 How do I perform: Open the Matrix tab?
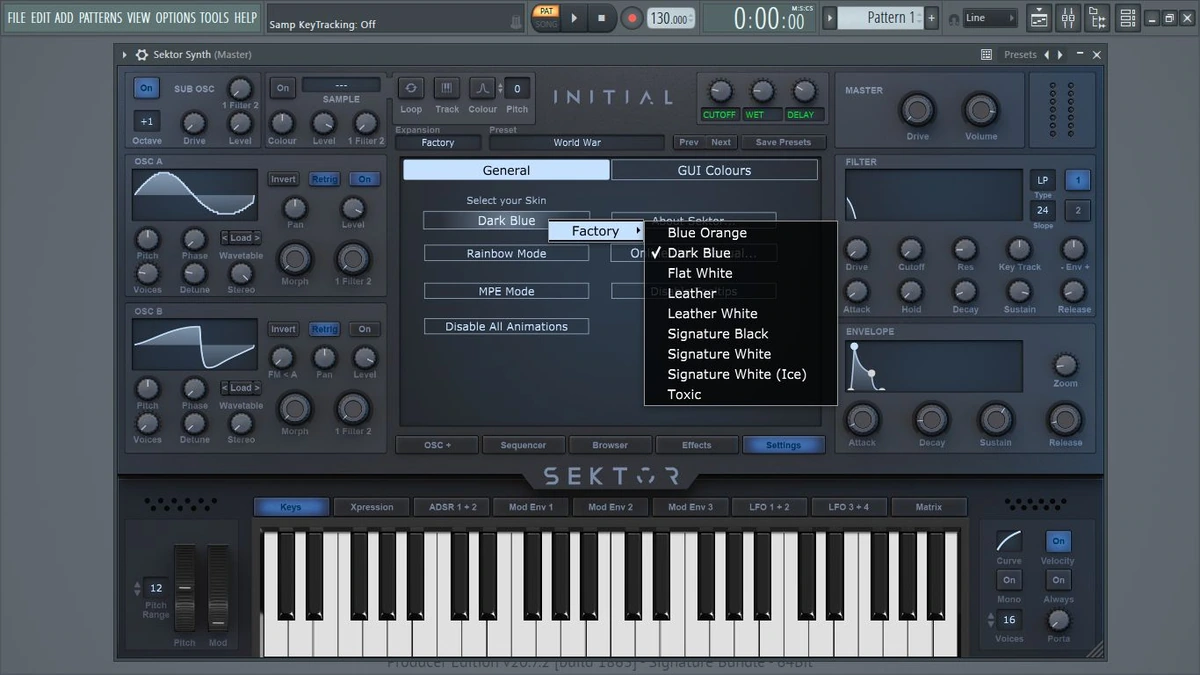(929, 507)
